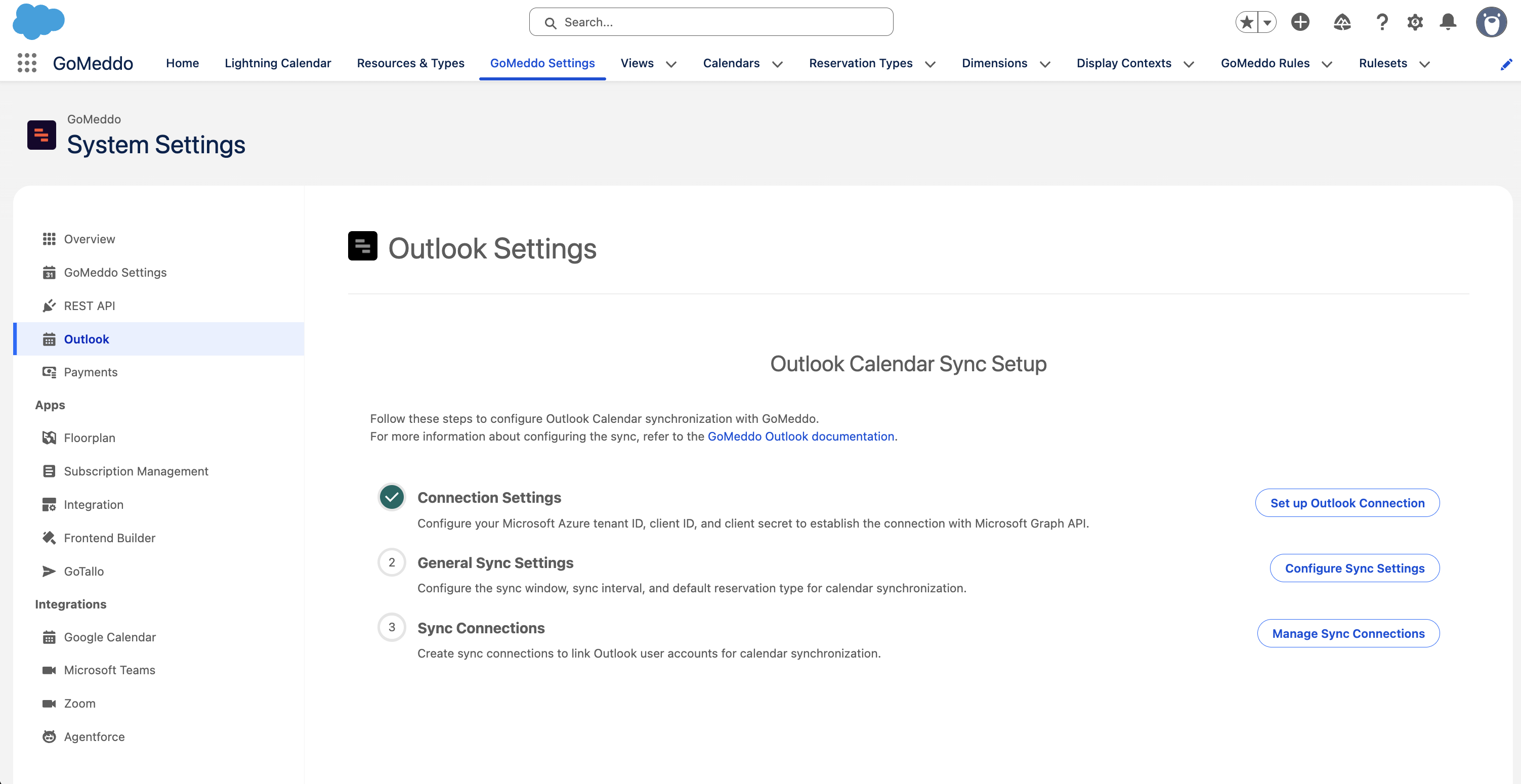Click the System Settings header logo icon
The width and height of the screenshot is (1521, 784).
click(41, 135)
